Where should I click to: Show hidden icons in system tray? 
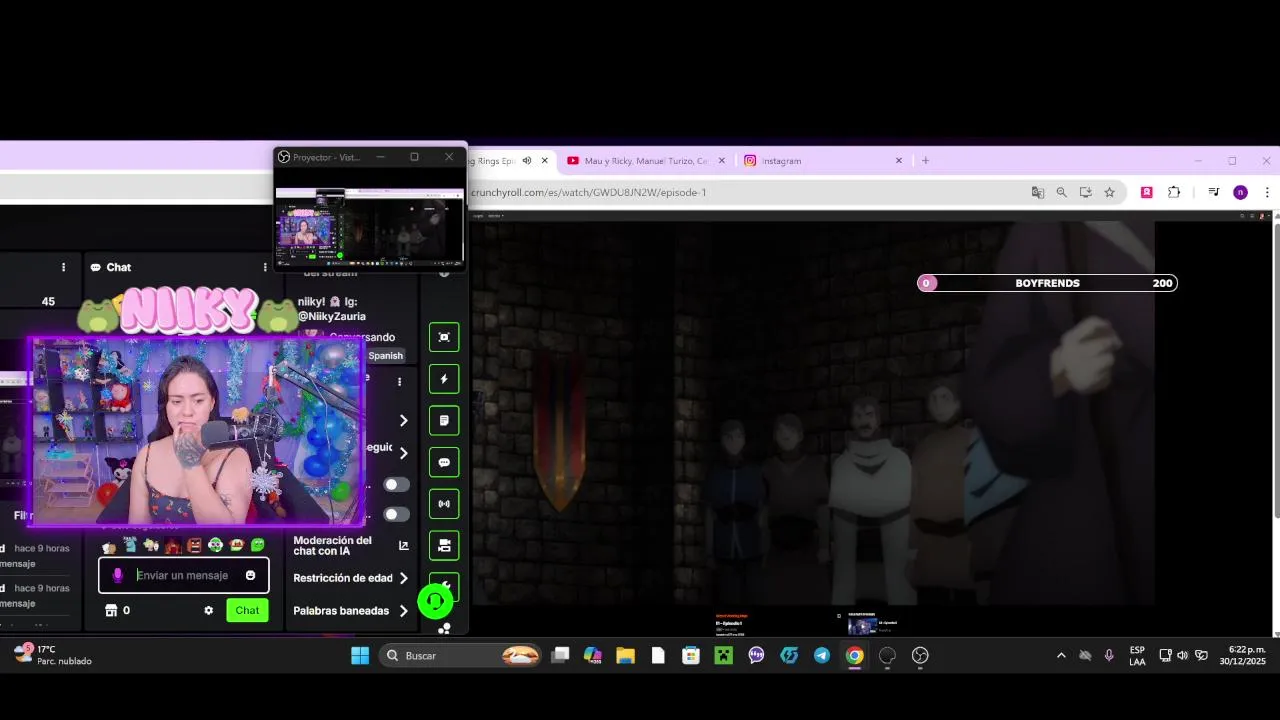[1061, 656]
